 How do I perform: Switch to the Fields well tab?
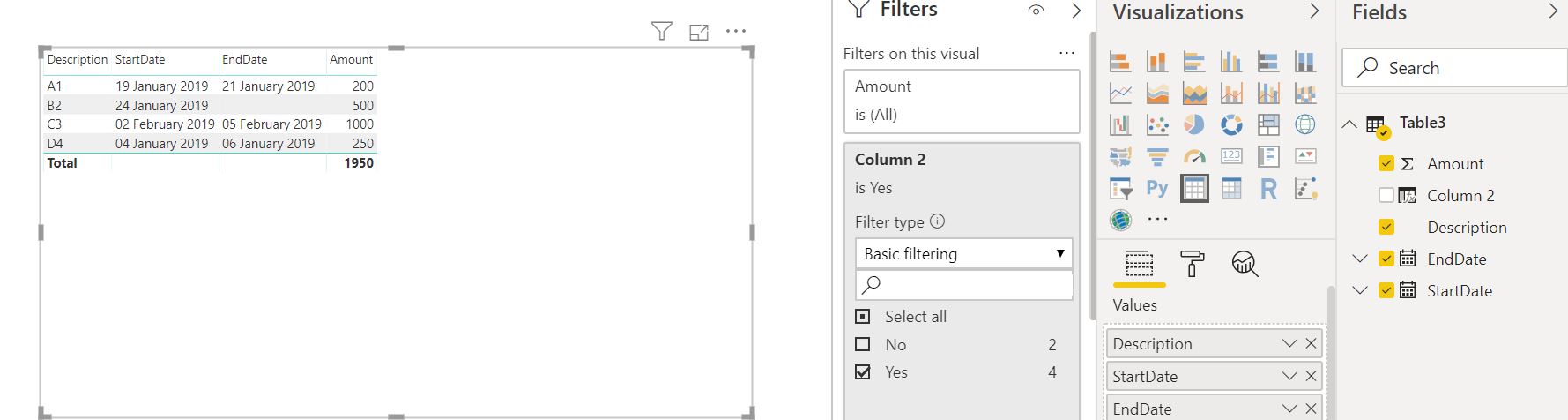click(x=1140, y=264)
